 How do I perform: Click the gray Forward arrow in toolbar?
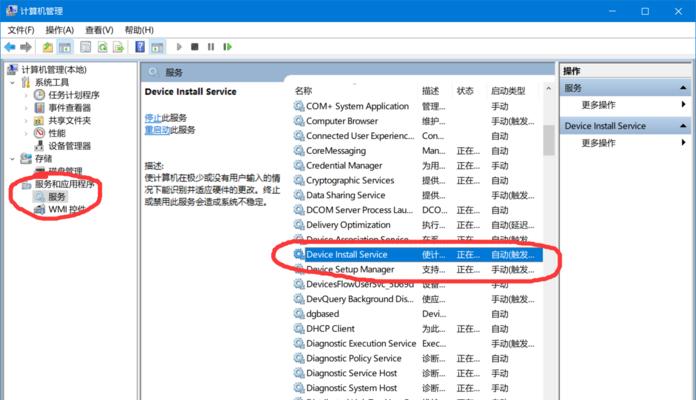pos(26,47)
